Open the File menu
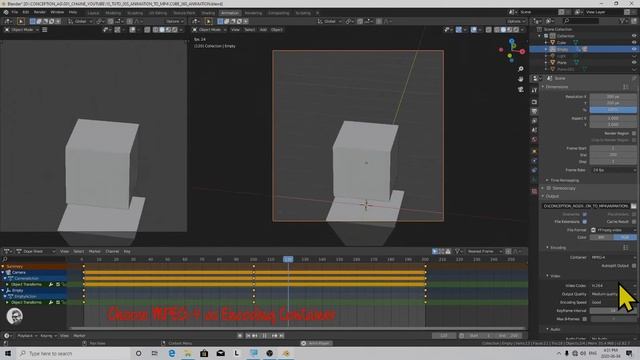Viewport: 640px width, 360px height. point(15,12)
